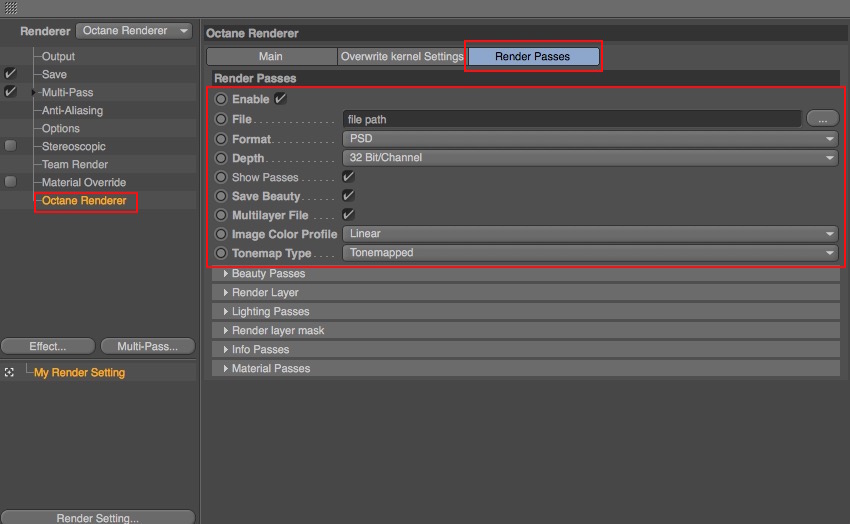Select Options in the settings list
This screenshot has width=850, height=524.
(x=61, y=128)
